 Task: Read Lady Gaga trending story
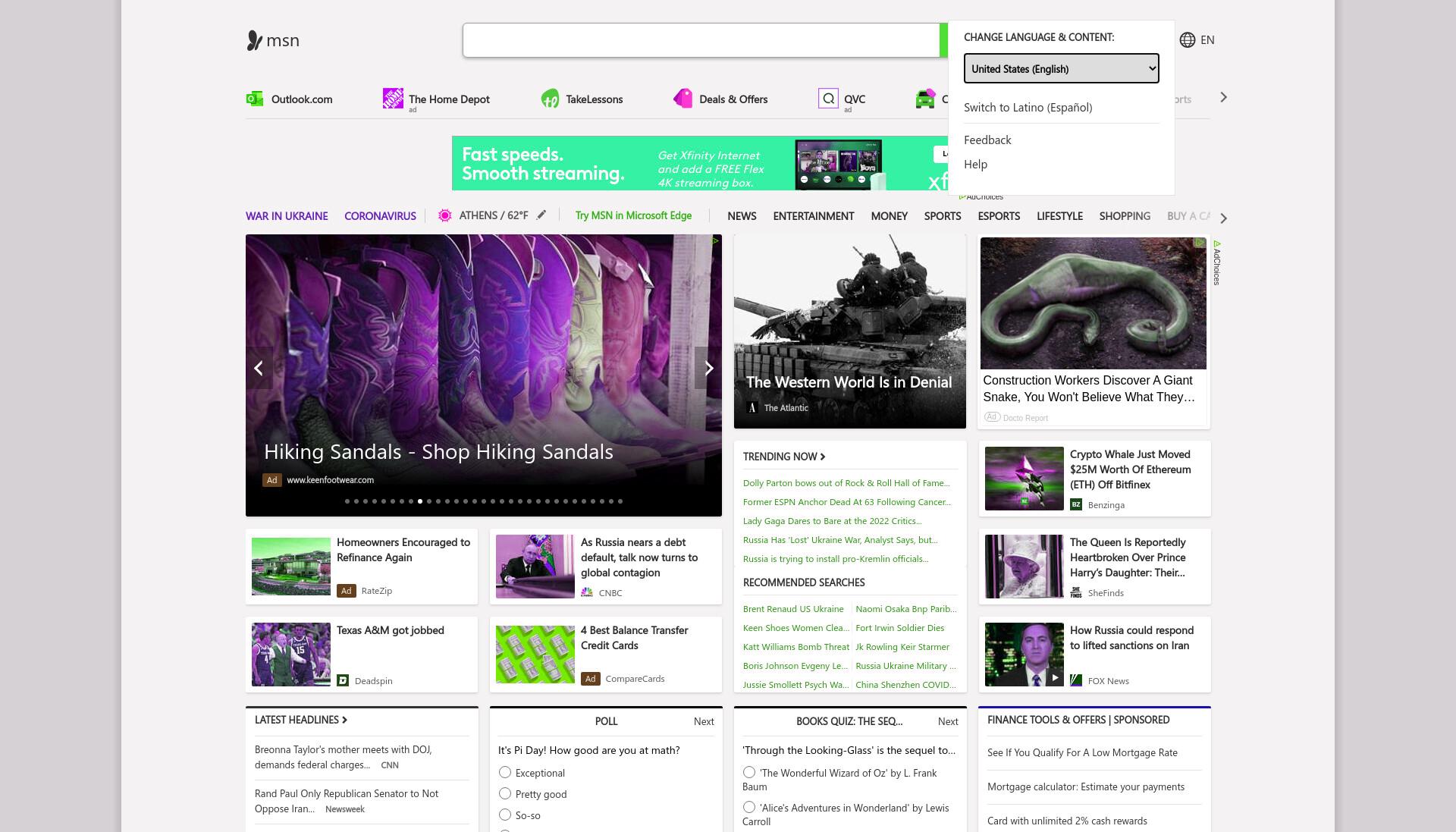click(832, 521)
